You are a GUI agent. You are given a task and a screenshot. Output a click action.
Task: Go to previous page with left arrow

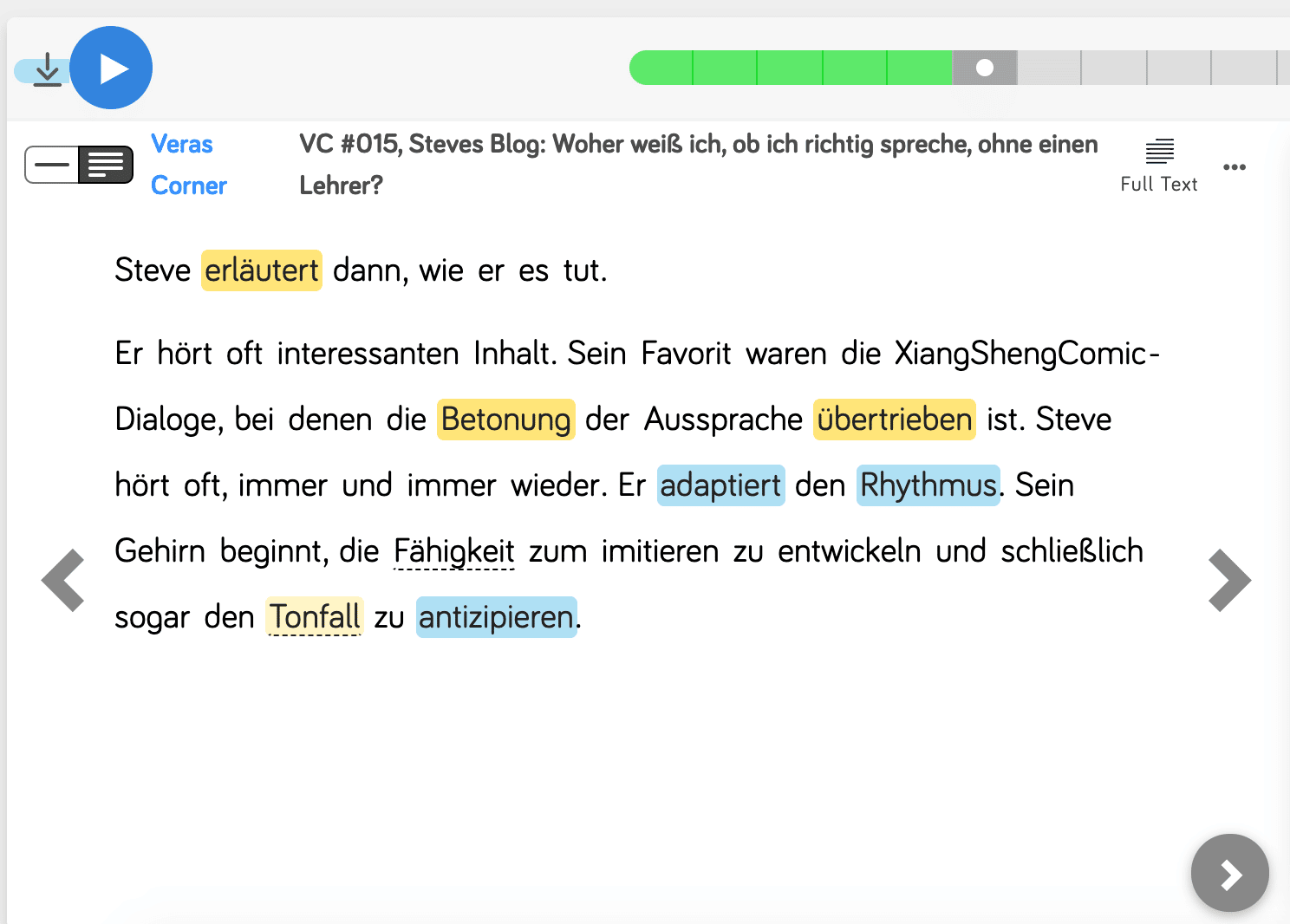pos(63,580)
